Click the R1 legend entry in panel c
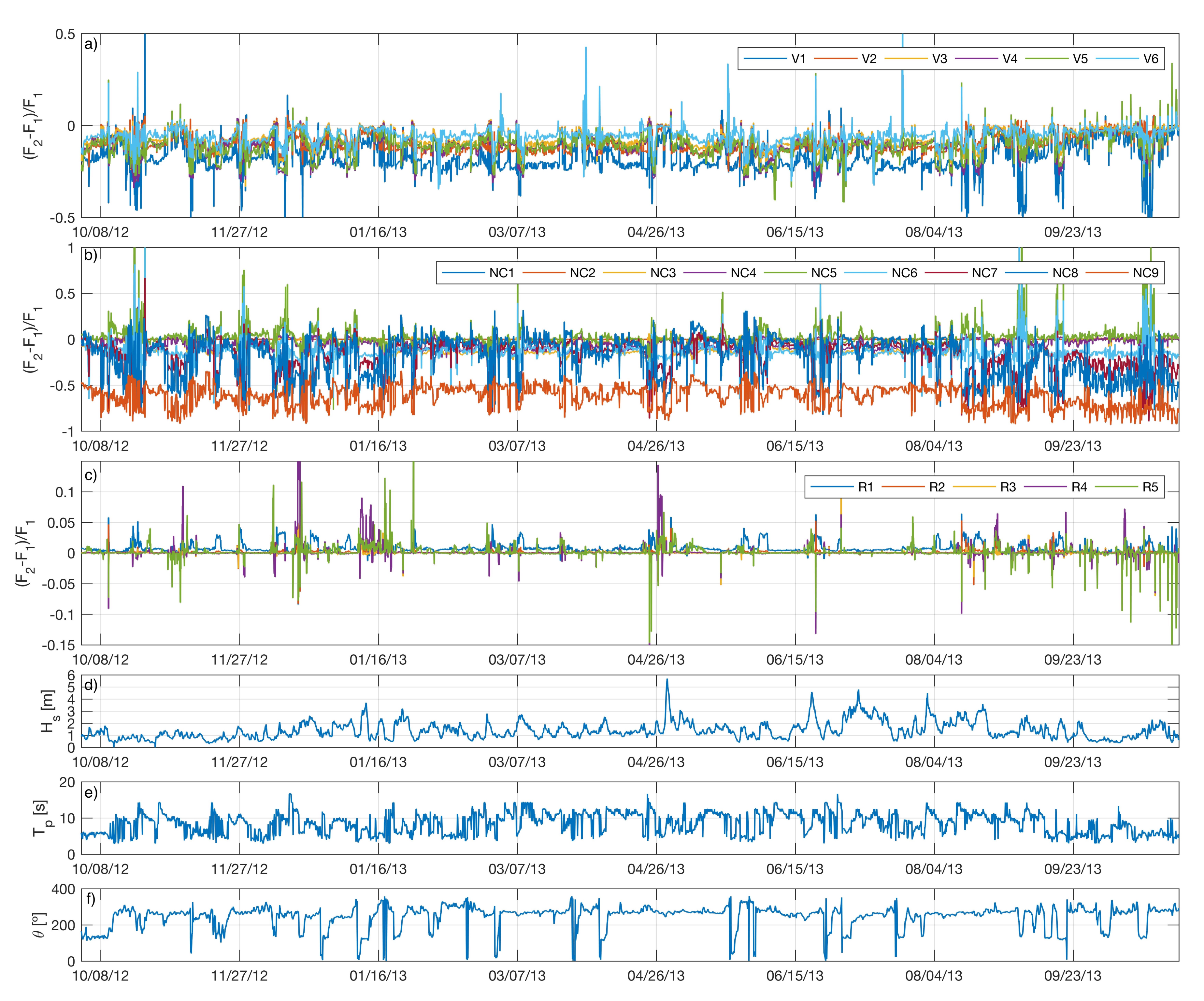This screenshot has height=1001, width=1204. [865, 487]
